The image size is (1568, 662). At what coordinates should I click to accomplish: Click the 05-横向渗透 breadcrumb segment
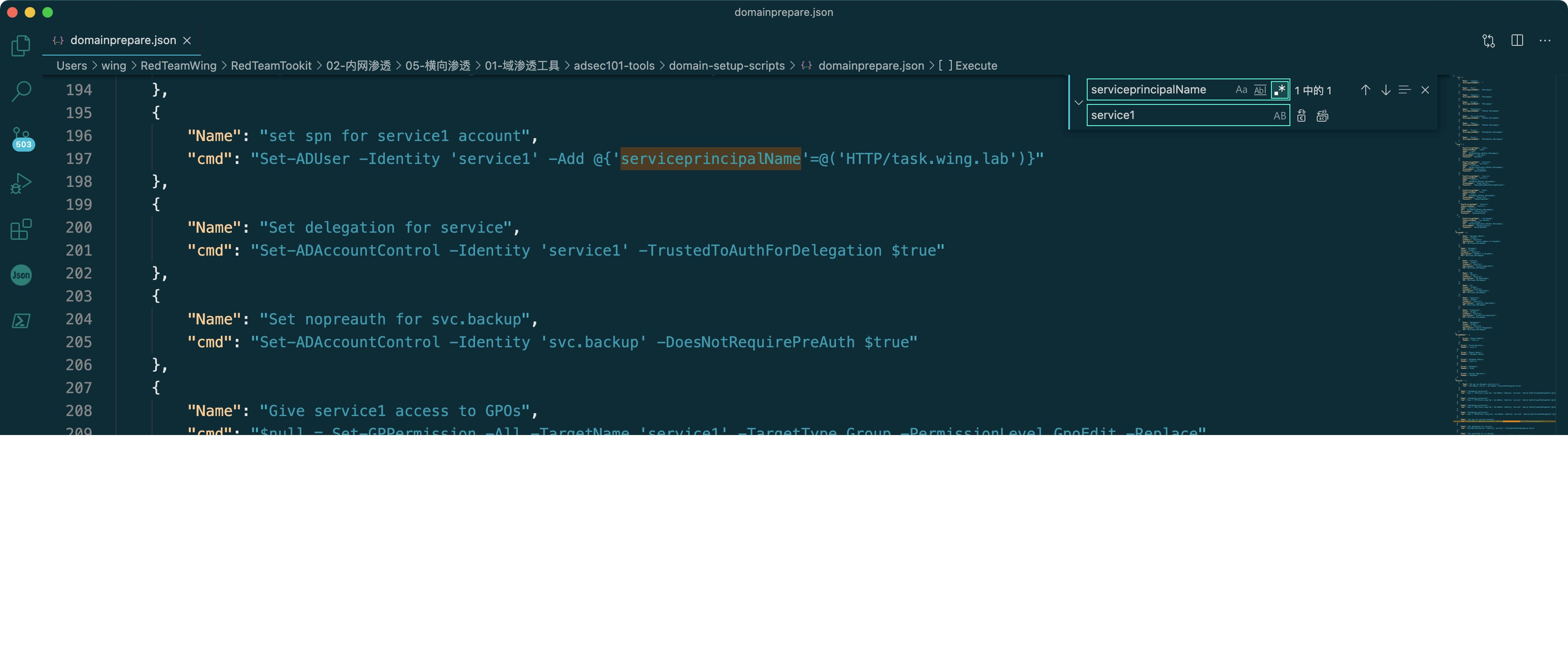click(438, 65)
